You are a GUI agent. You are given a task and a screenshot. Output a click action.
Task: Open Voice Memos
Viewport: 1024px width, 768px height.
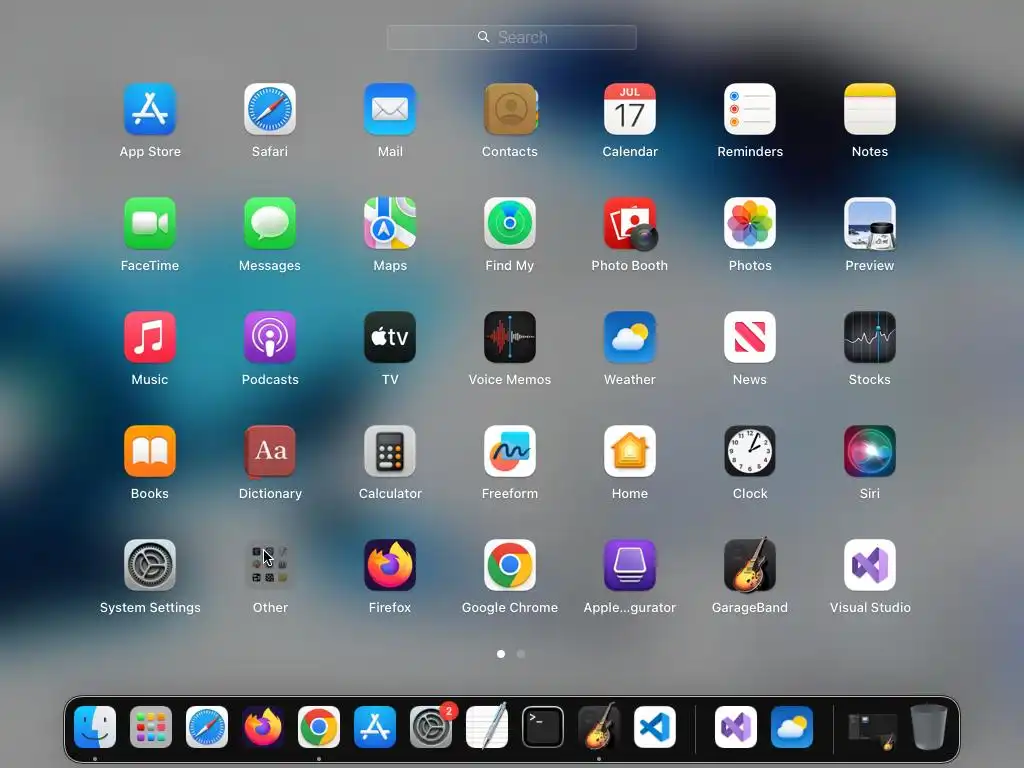click(x=510, y=337)
